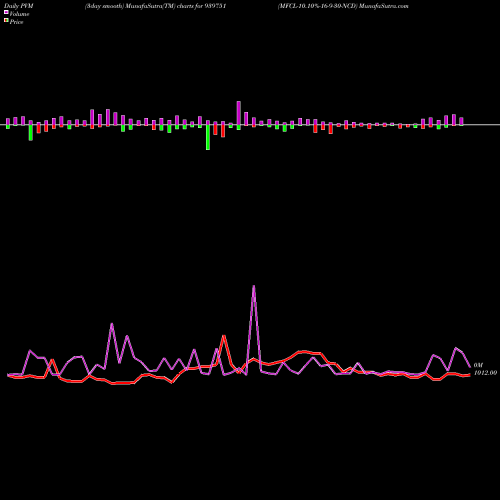Select the 'Volume' legend label
Viewport: 500px width, 500px height.
19,14
